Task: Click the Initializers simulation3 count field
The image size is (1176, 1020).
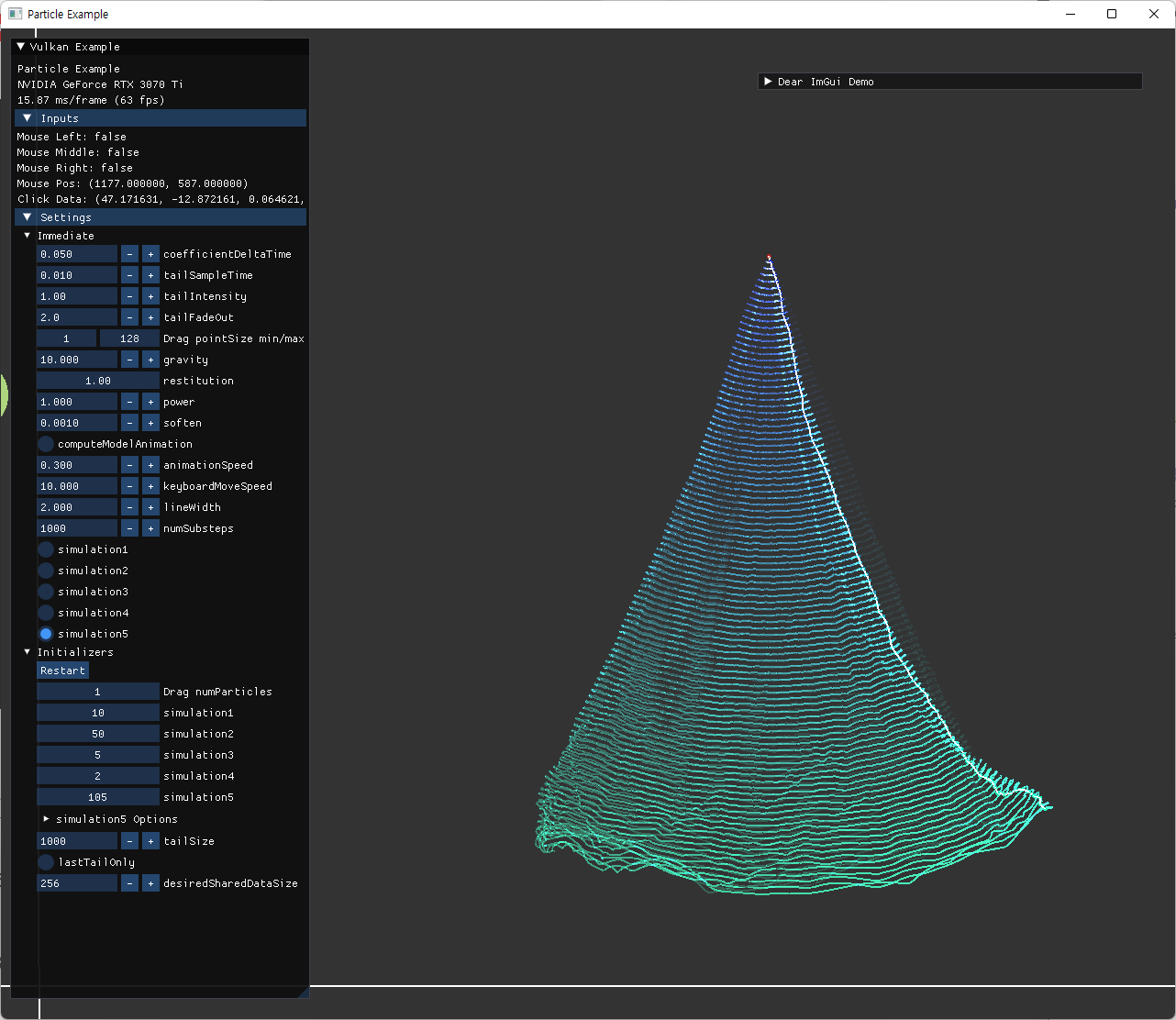Action: 98,755
